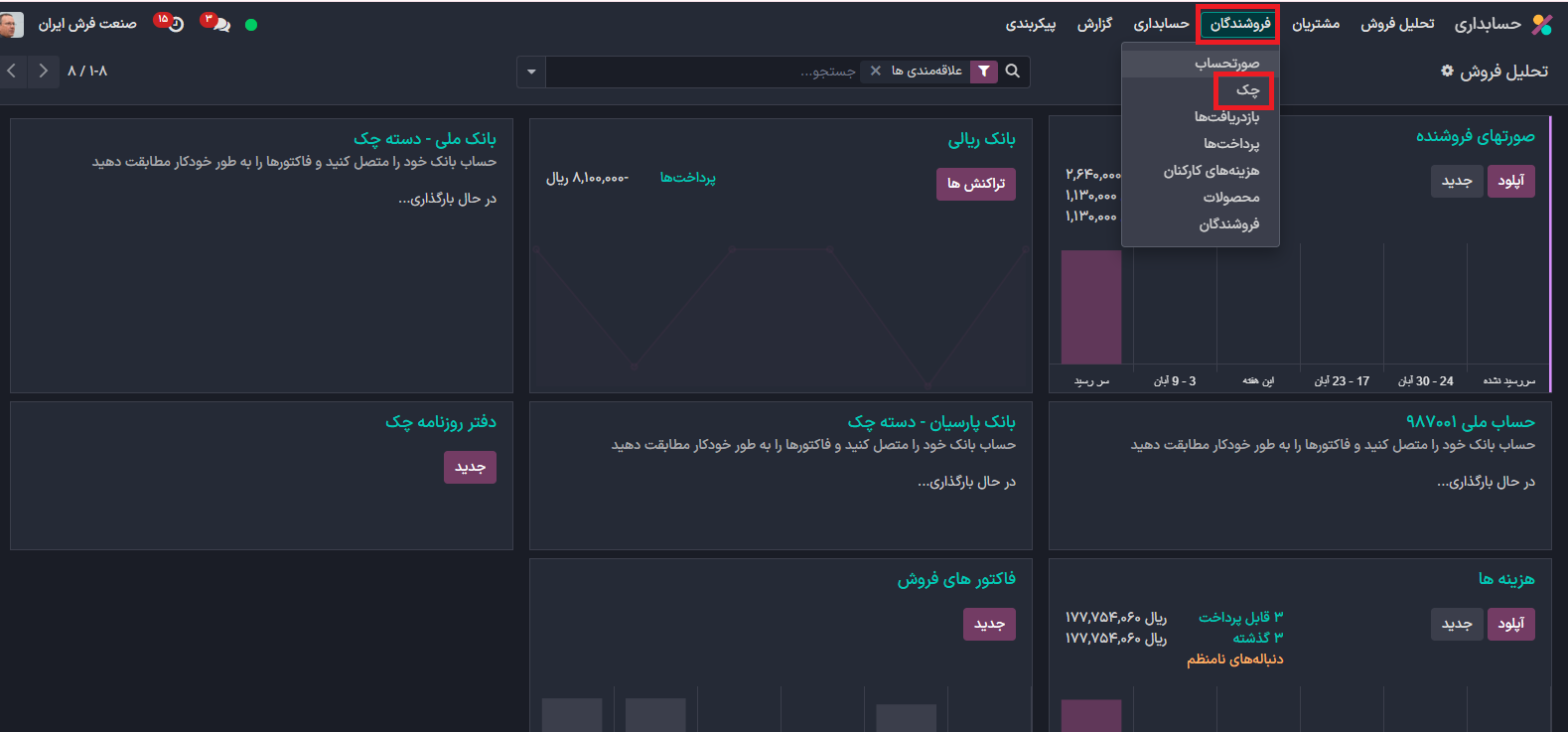Select چک from the dropdown menu
1568x732 pixels.
1247,90
